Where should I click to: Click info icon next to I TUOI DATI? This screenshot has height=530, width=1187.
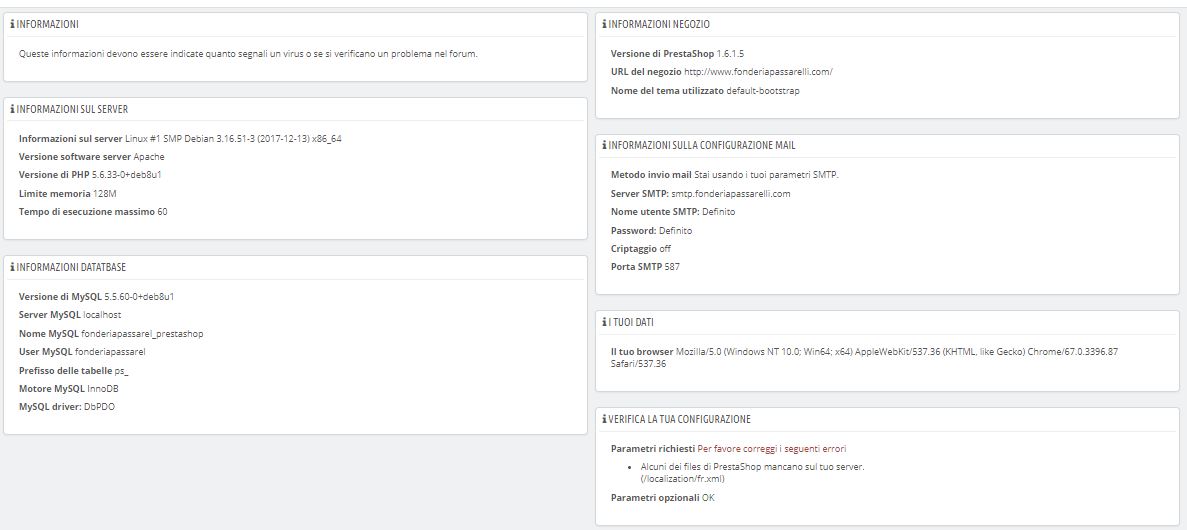[604, 322]
